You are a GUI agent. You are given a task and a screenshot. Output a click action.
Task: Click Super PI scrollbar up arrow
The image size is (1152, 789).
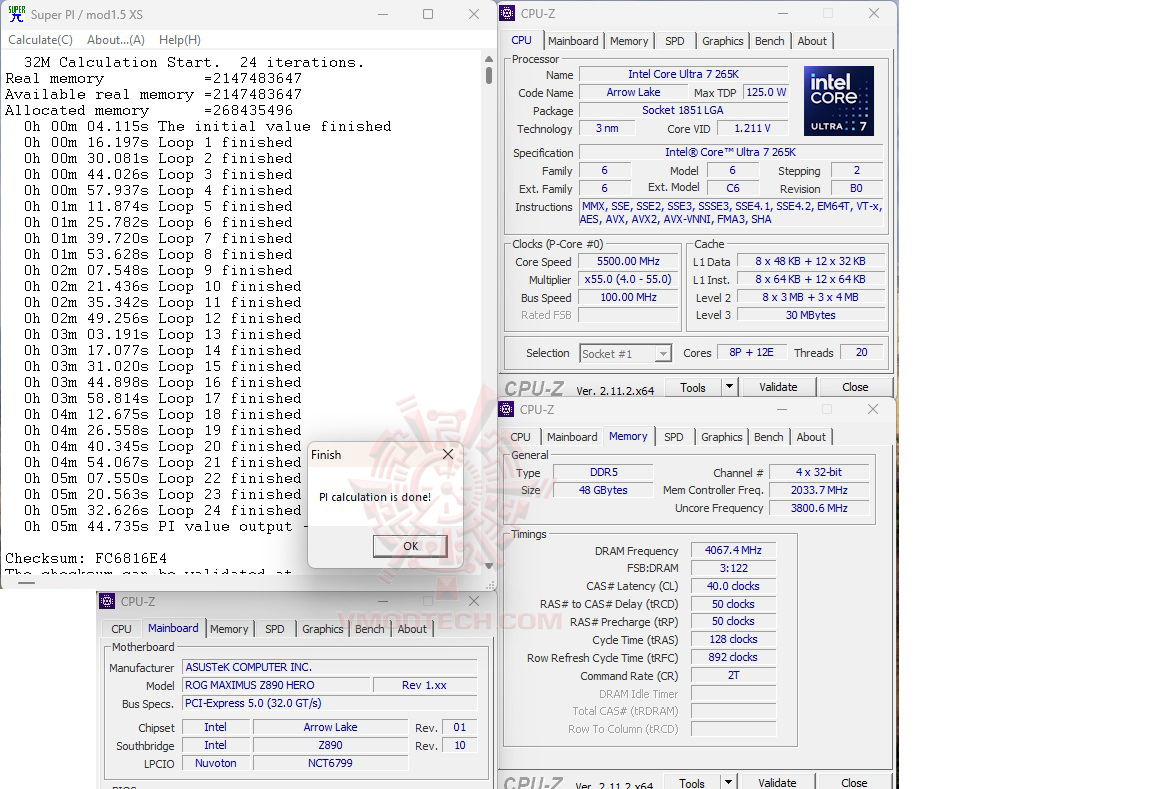[489, 58]
